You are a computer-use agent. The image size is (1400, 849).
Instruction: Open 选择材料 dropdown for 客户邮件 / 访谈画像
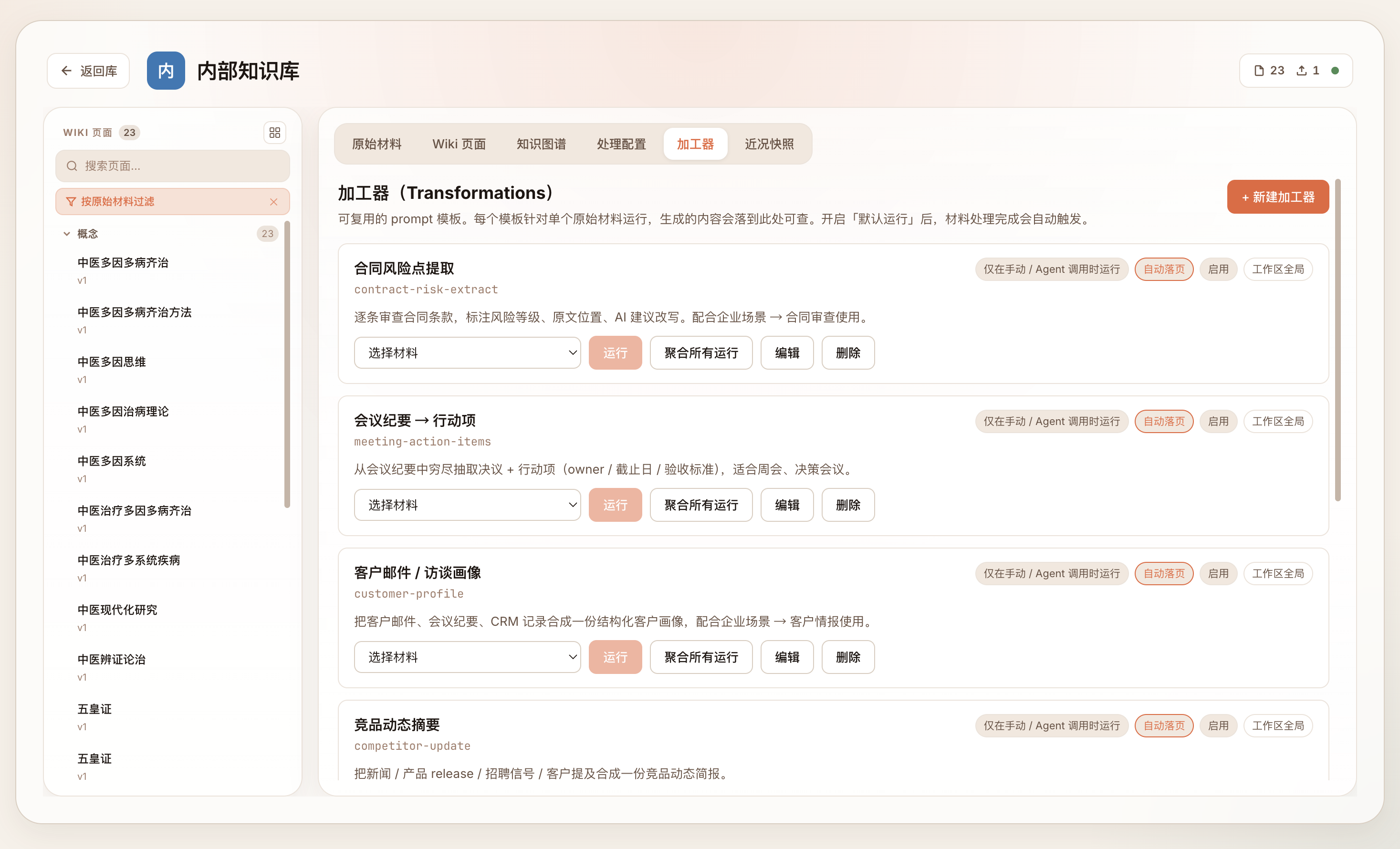467,657
